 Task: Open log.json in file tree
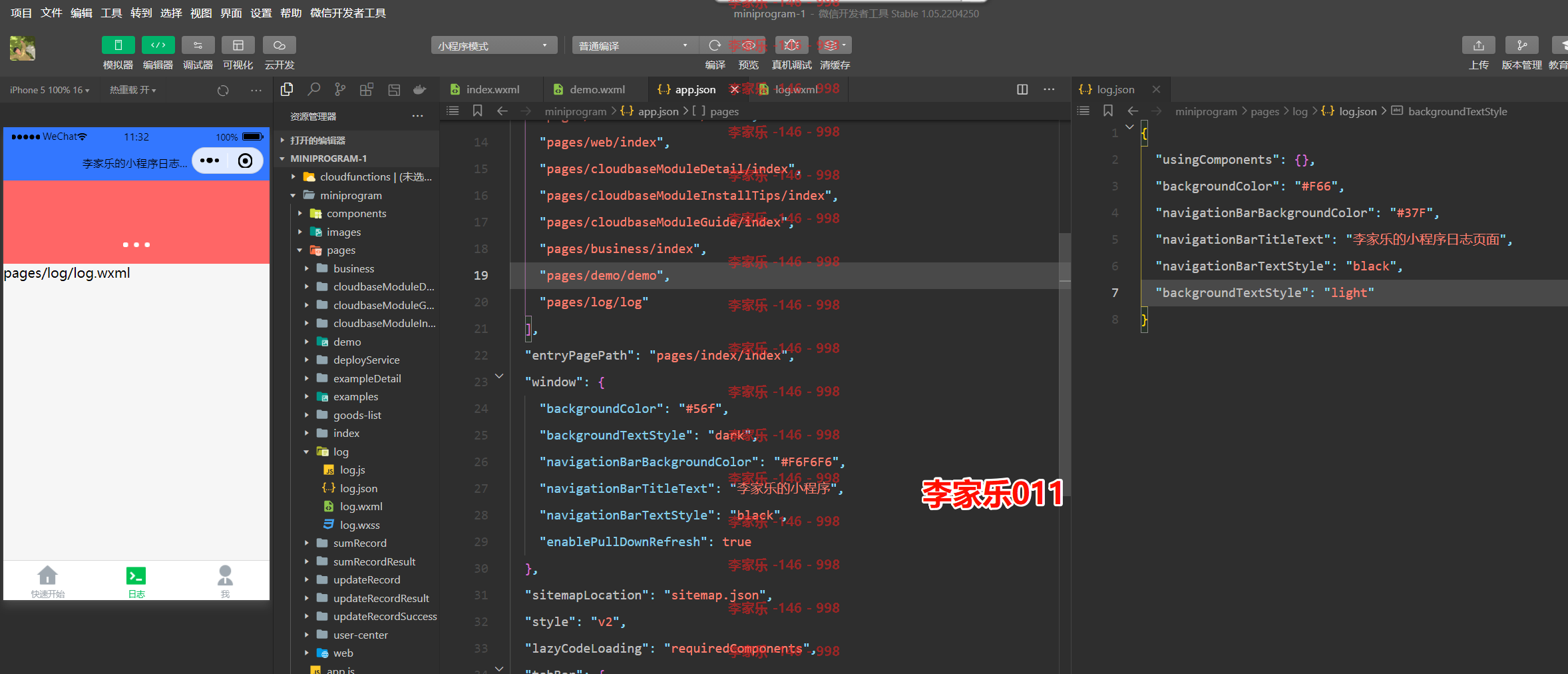point(359,488)
